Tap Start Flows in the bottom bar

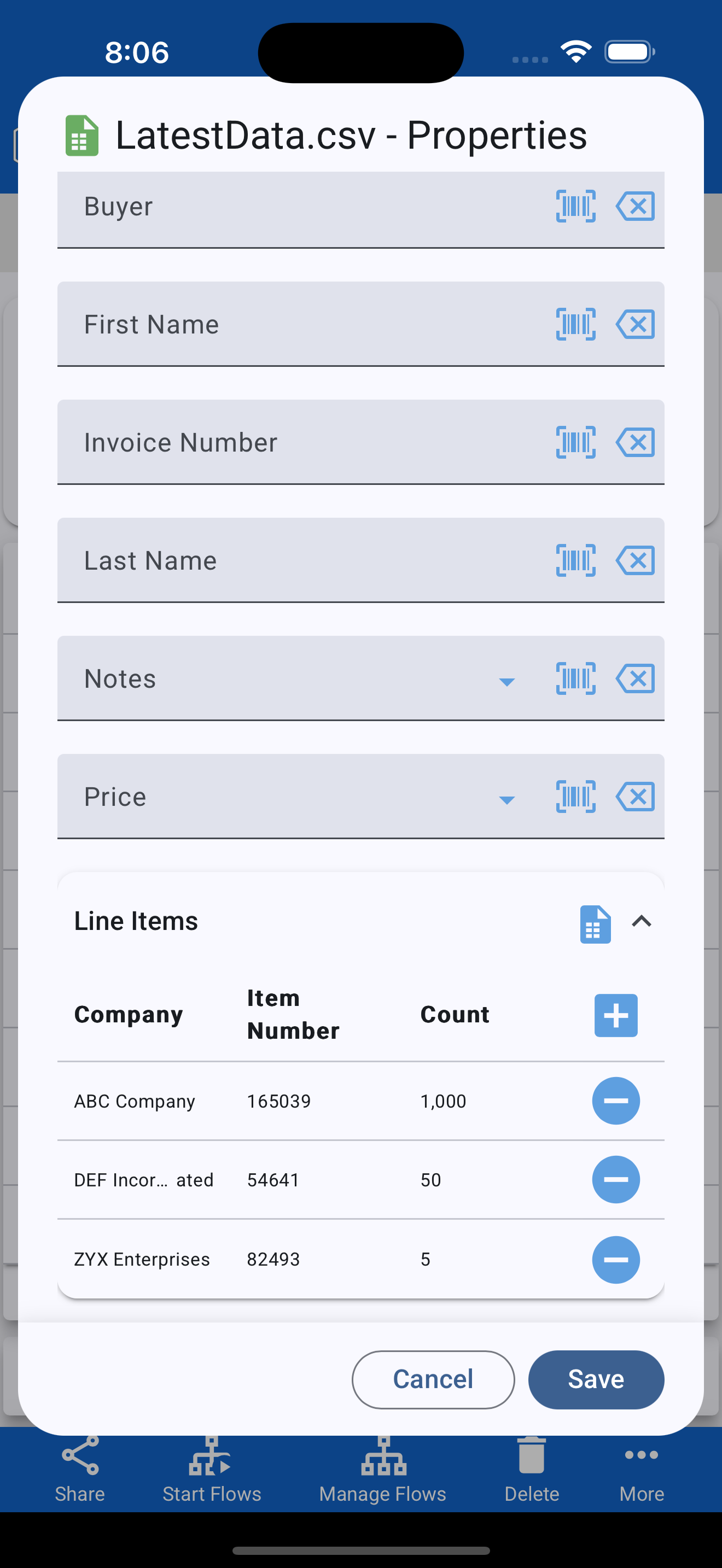pyautogui.click(x=211, y=1470)
